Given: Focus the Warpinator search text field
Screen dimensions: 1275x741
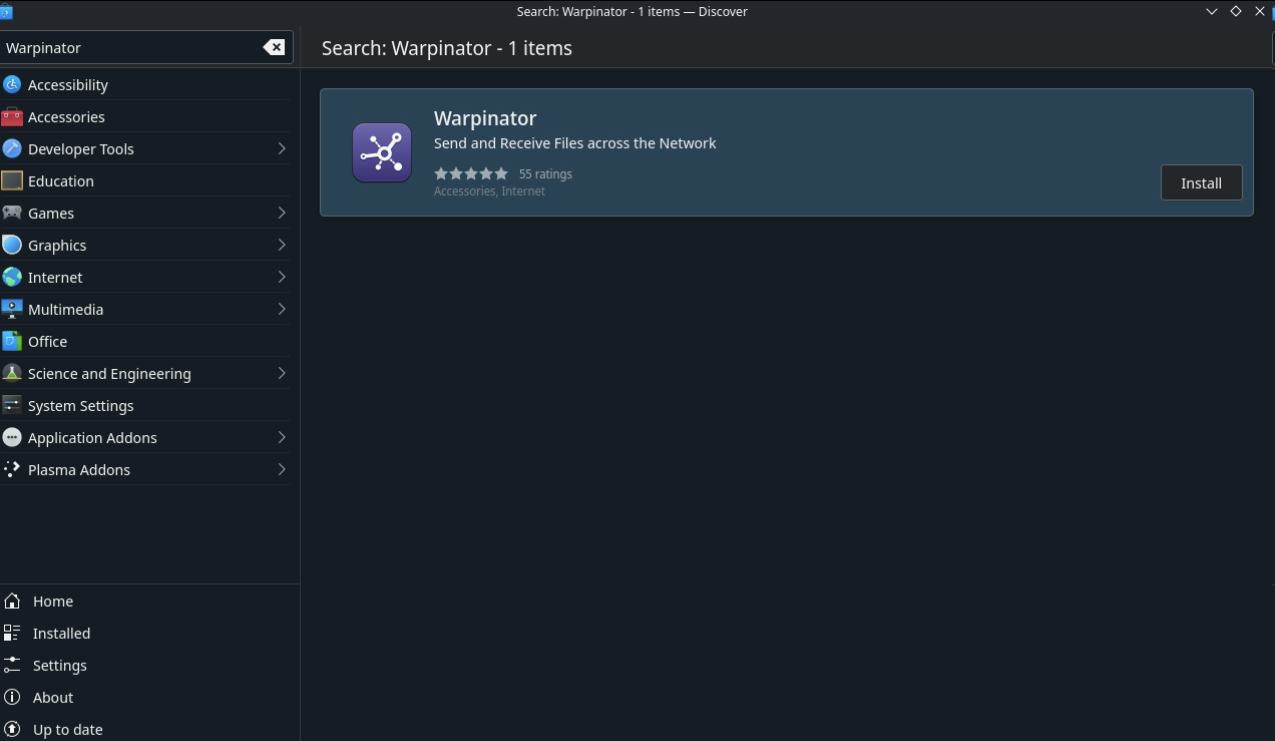Looking at the screenshot, I should 130,48.
